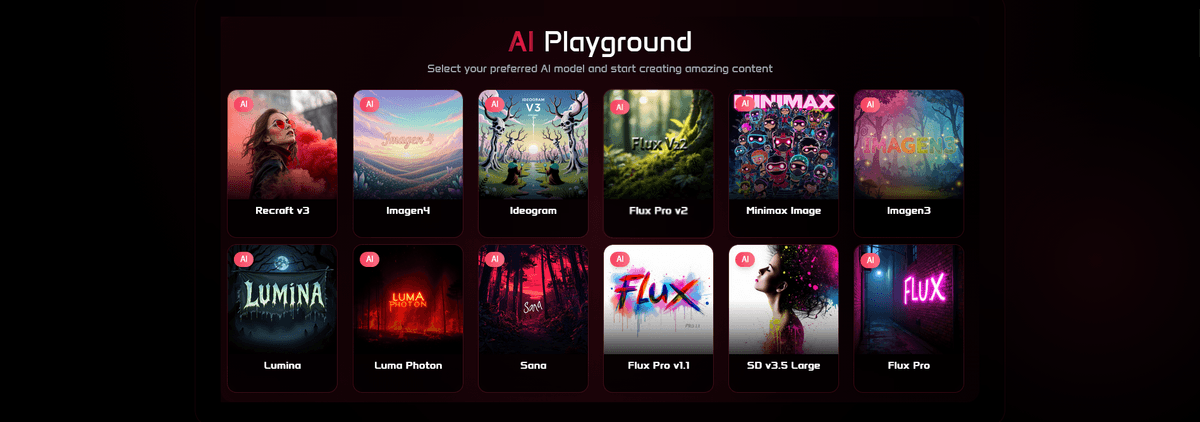This screenshot has width=1200, height=422.
Task: Select the Lumina moonlit banner image
Action: tap(282, 300)
